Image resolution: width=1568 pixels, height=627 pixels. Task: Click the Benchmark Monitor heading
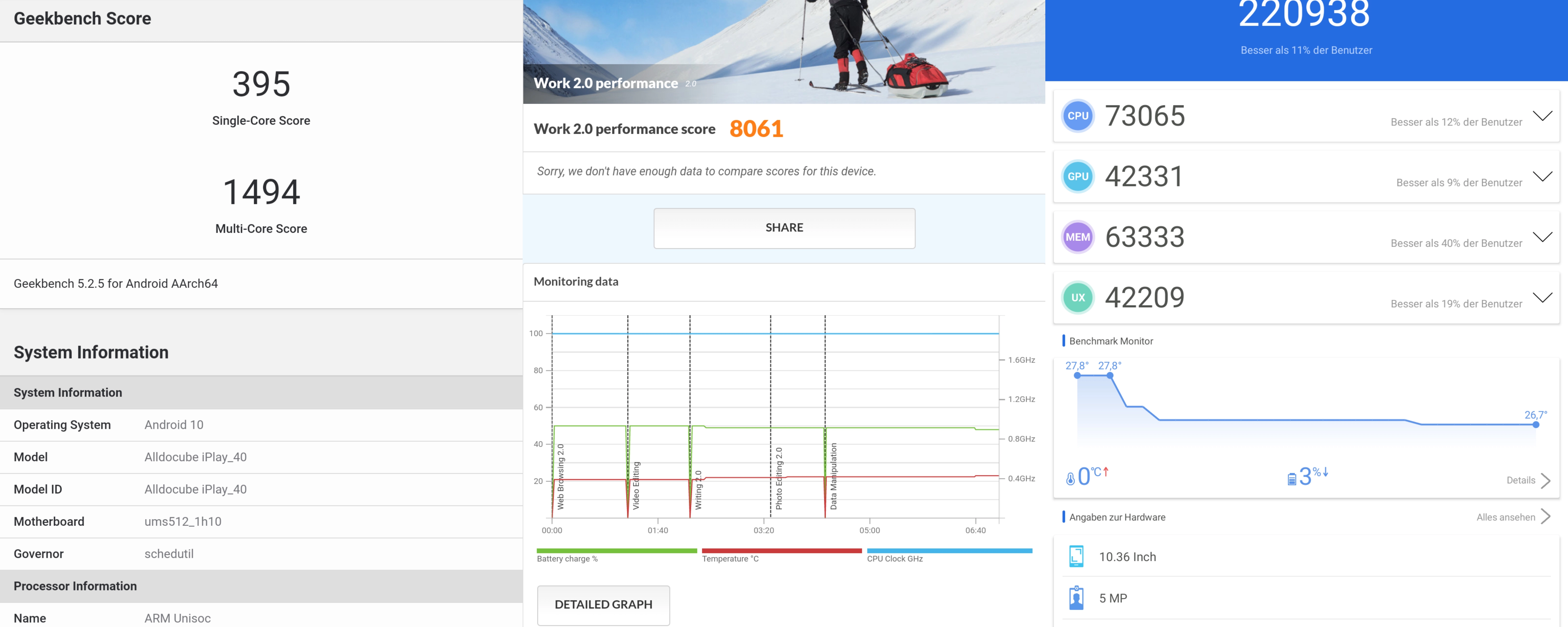(1111, 341)
